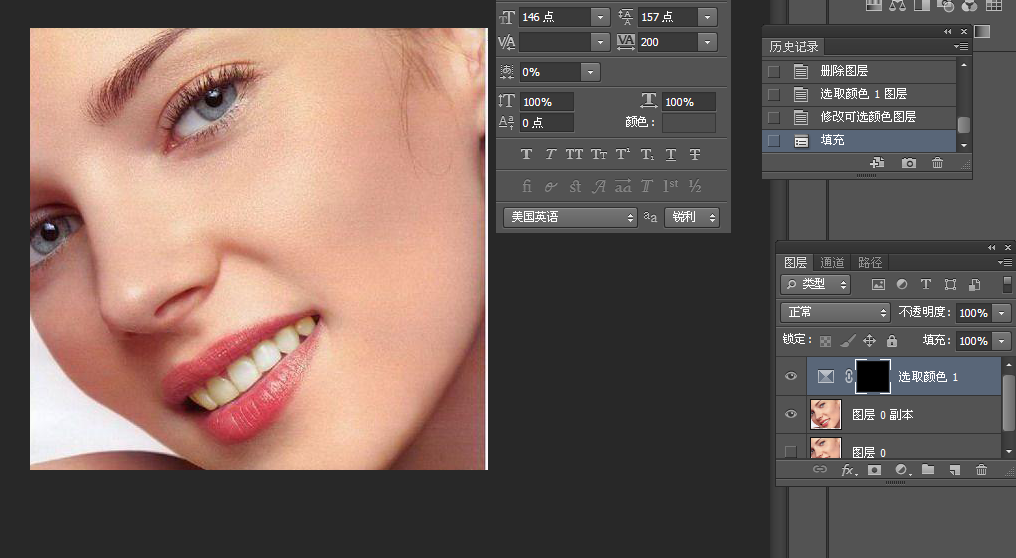The image size is (1016, 558).
Task: Hide the 图层 0 副本 layer
Action: pyautogui.click(x=791, y=414)
